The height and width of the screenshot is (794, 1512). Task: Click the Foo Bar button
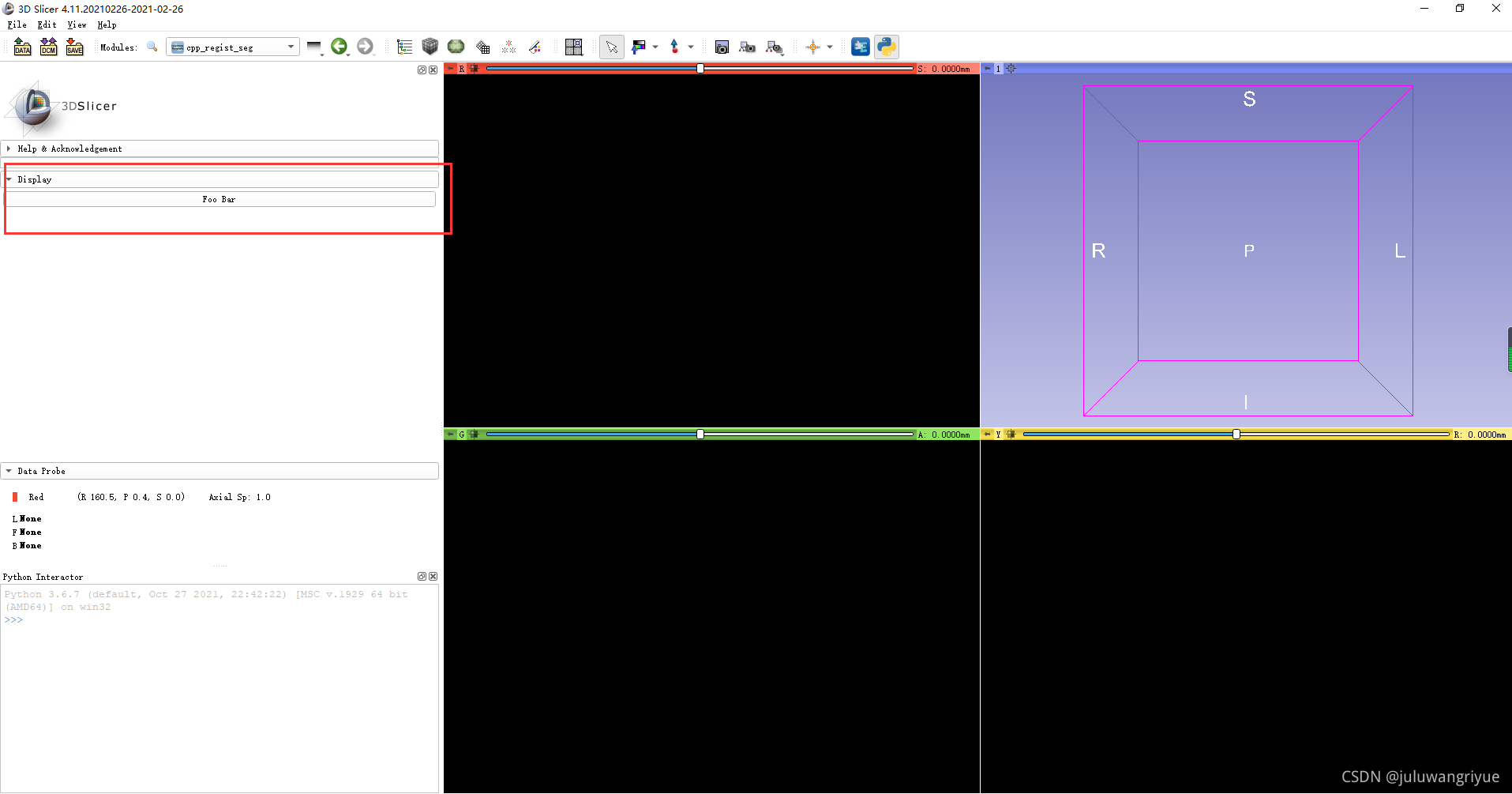[219, 199]
